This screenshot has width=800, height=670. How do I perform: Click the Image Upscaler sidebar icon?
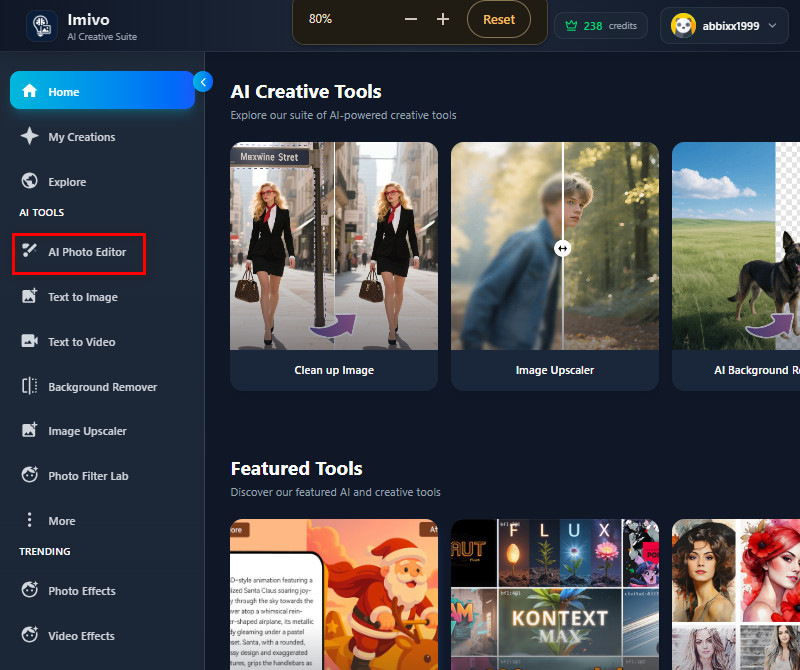click(30, 430)
